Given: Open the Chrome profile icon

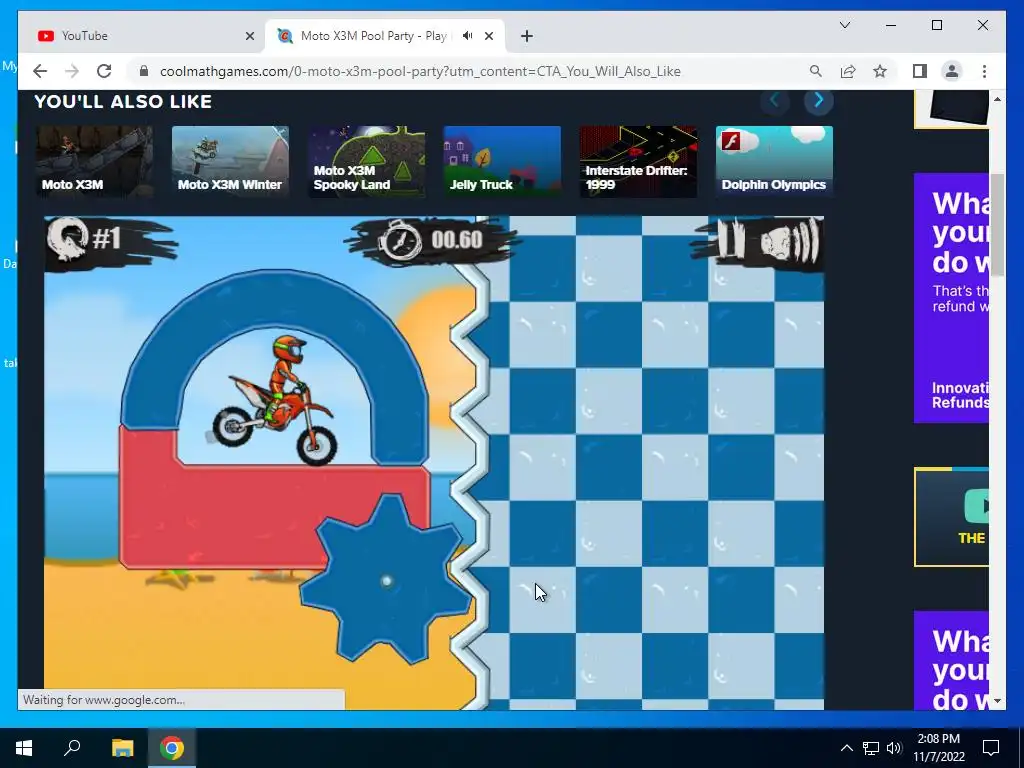Looking at the screenshot, I should tap(952, 71).
